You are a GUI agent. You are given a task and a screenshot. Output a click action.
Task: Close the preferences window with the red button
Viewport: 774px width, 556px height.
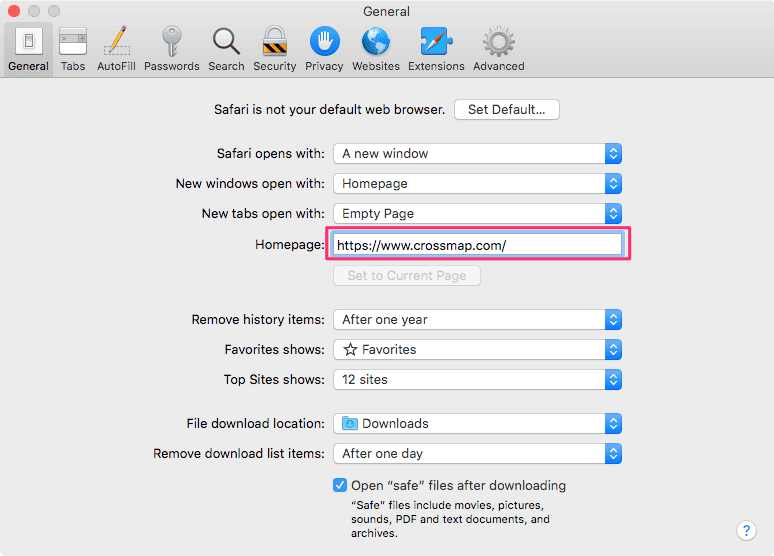pyautogui.click(x=14, y=11)
